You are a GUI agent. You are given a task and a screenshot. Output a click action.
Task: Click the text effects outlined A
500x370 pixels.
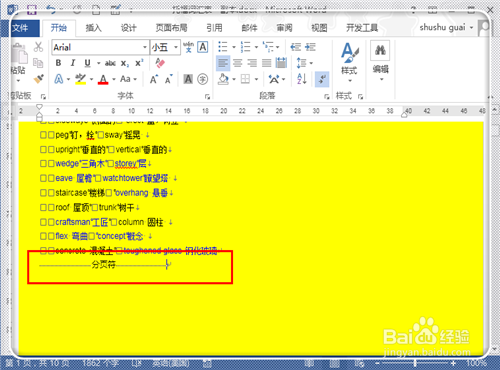tap(59, 79)
